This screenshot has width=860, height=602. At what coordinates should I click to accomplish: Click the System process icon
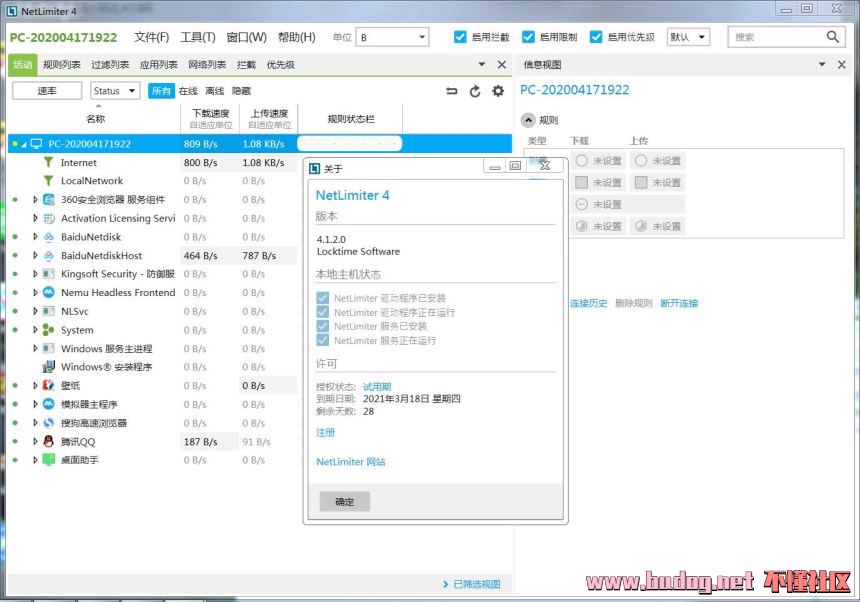tap(48, 330)
